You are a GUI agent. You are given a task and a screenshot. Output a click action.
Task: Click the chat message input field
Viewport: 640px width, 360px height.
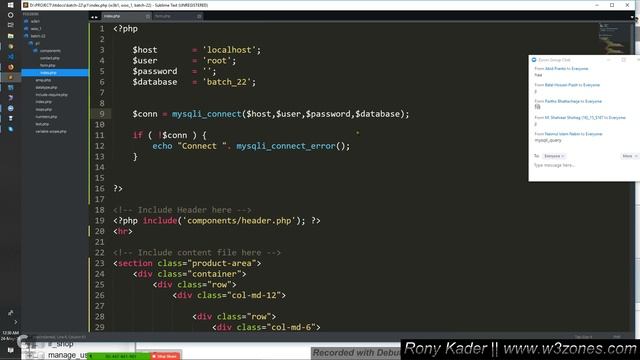tap(584, 165)
